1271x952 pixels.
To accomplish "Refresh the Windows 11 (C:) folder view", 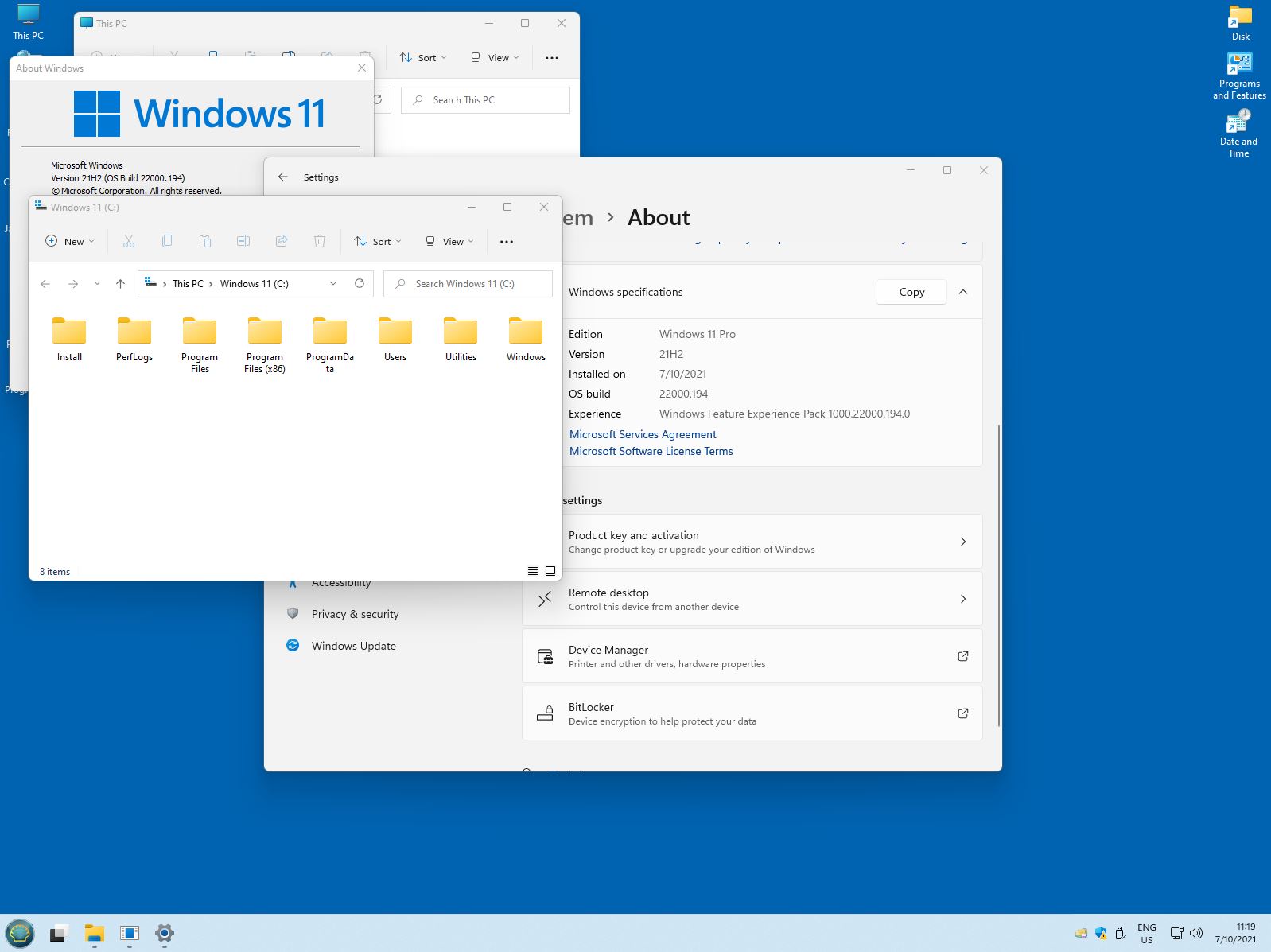I will click(360, 283).
